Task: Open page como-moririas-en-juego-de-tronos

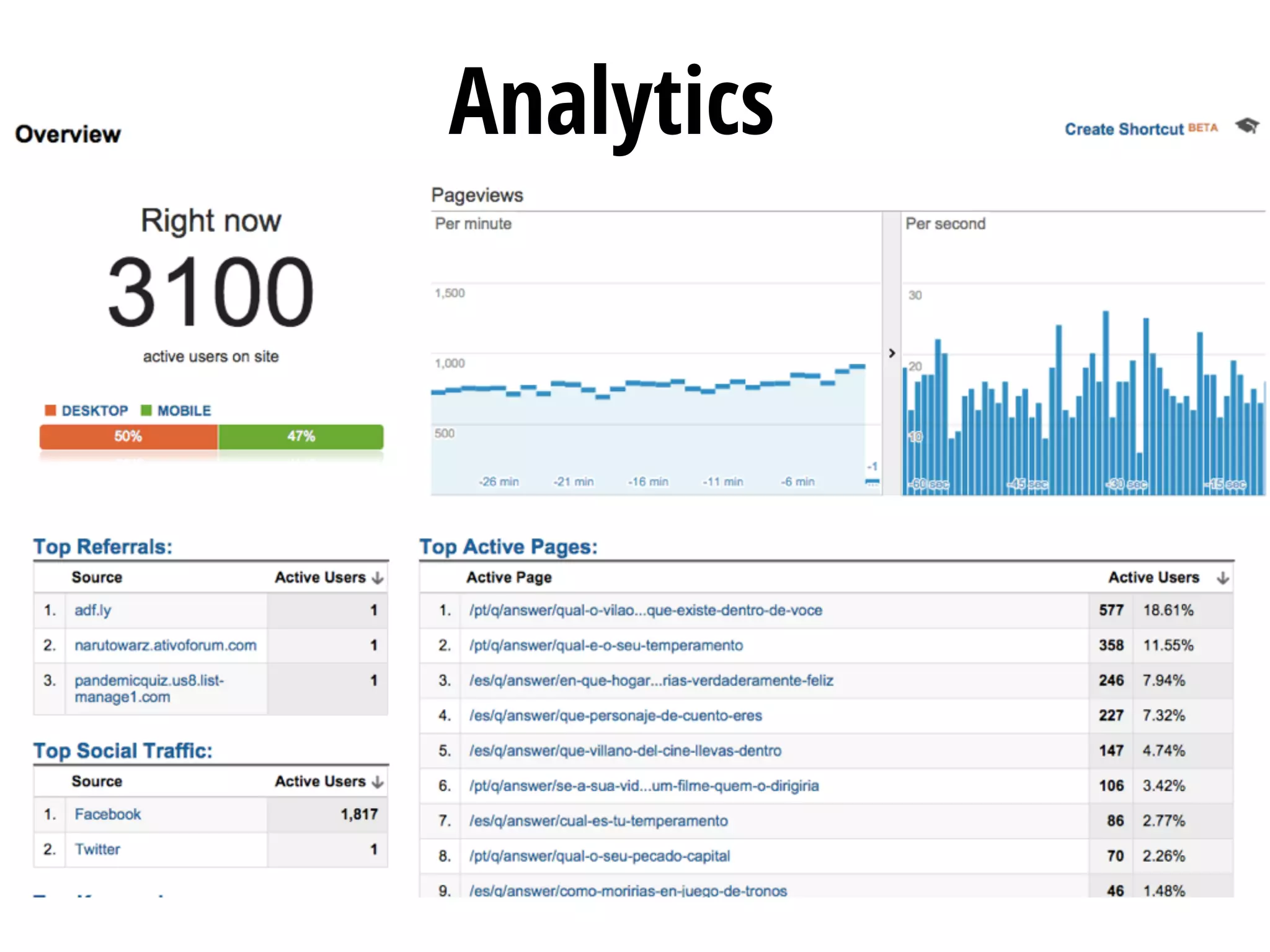Action: pos(628,890)
